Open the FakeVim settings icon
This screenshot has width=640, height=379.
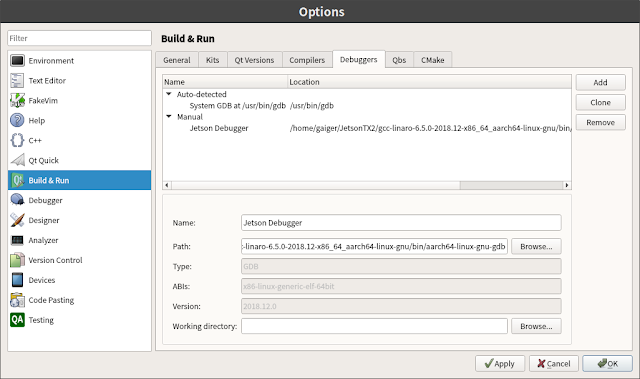pyautogui.click(x=17, y=100)
